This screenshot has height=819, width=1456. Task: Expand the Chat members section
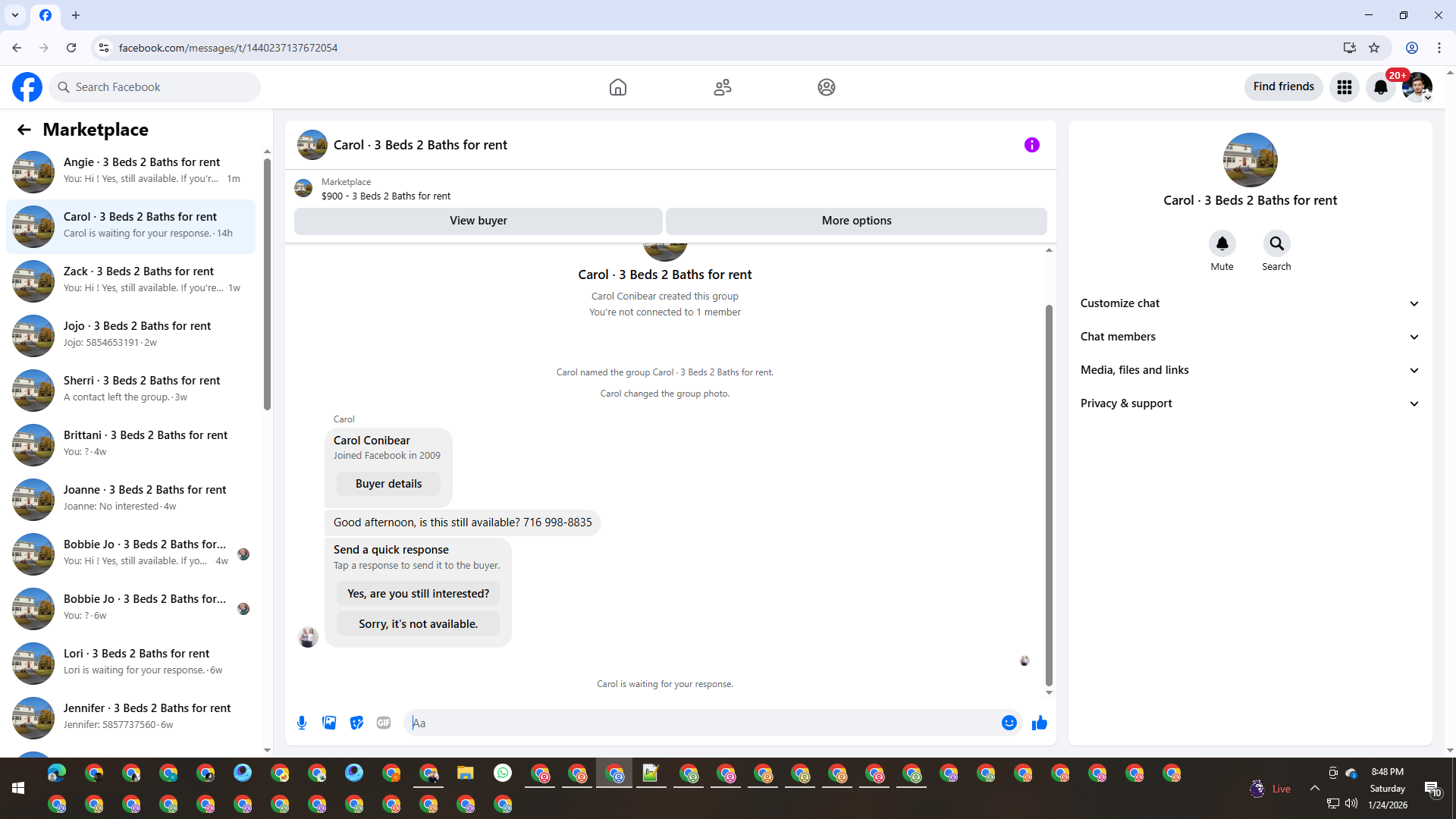coord(1250,337)
